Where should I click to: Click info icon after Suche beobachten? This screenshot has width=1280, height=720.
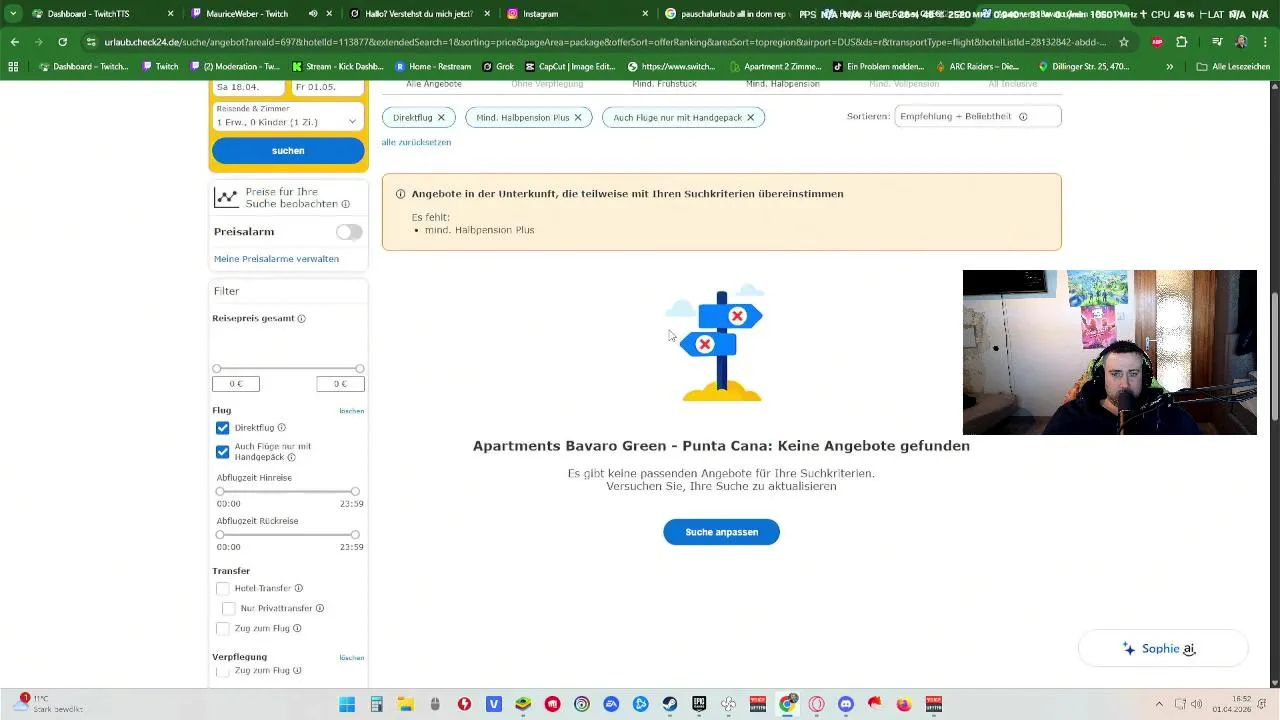(346, 204)
